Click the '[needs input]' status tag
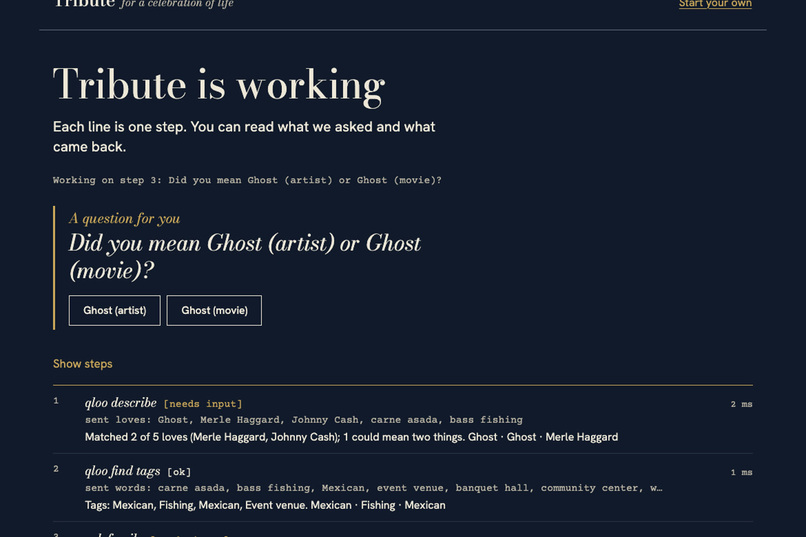The image size is (806, 537). [x=203, y=404]
